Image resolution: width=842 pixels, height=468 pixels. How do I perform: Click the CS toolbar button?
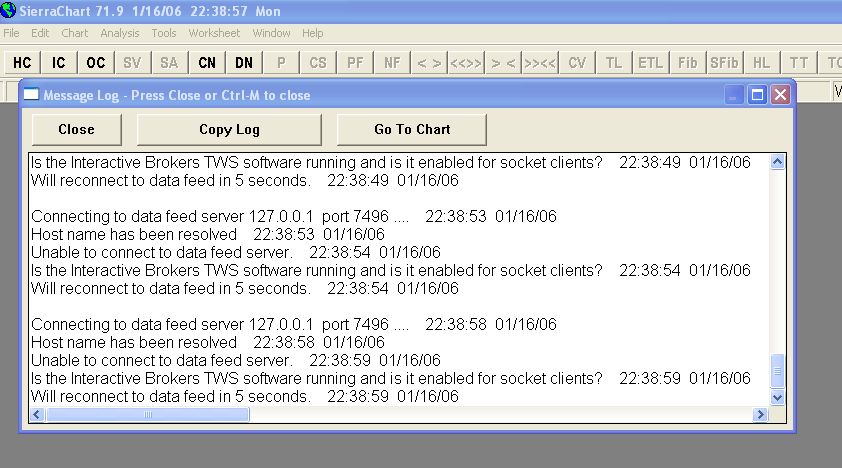[x=318, y=63]
